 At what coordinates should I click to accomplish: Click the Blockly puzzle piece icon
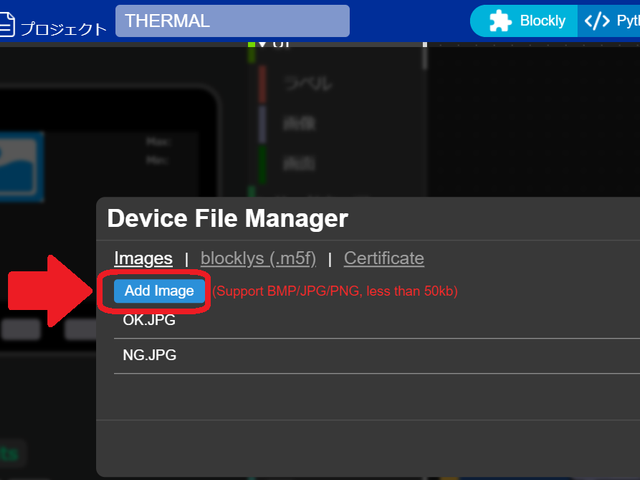point(498,21)
